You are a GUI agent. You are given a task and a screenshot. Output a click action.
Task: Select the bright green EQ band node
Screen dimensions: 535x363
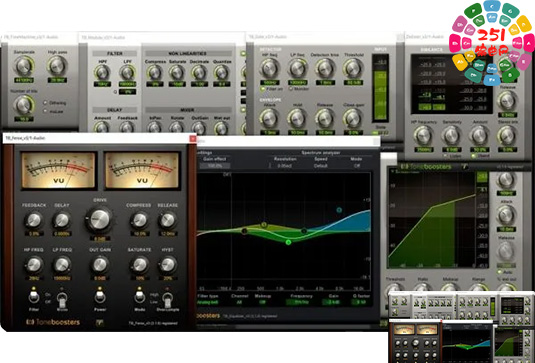tap(288, 242)
